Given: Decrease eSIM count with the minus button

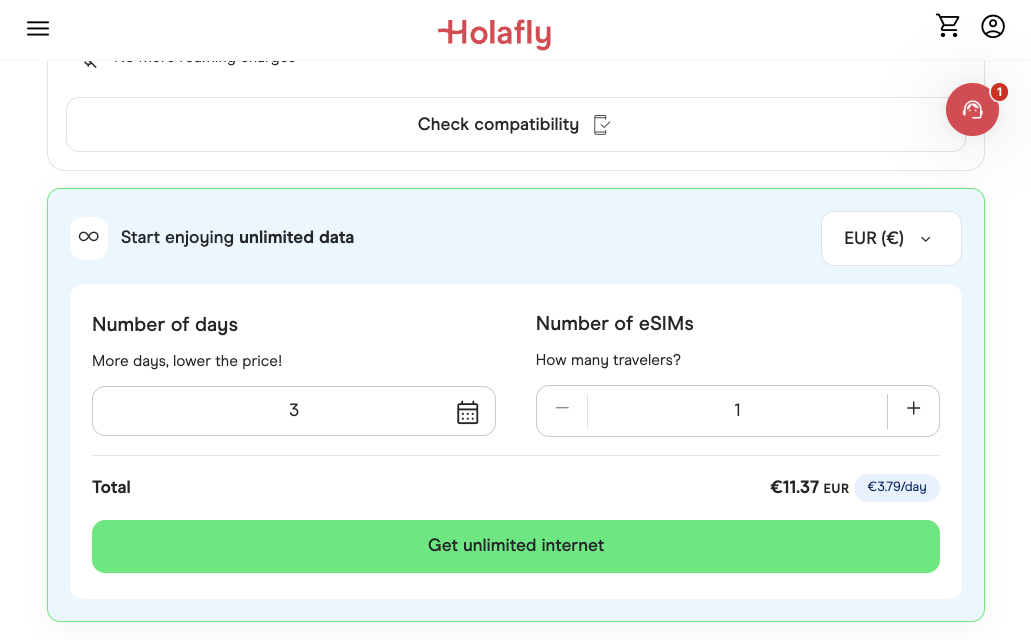Looking at the screenshot, I should point(562,410).
